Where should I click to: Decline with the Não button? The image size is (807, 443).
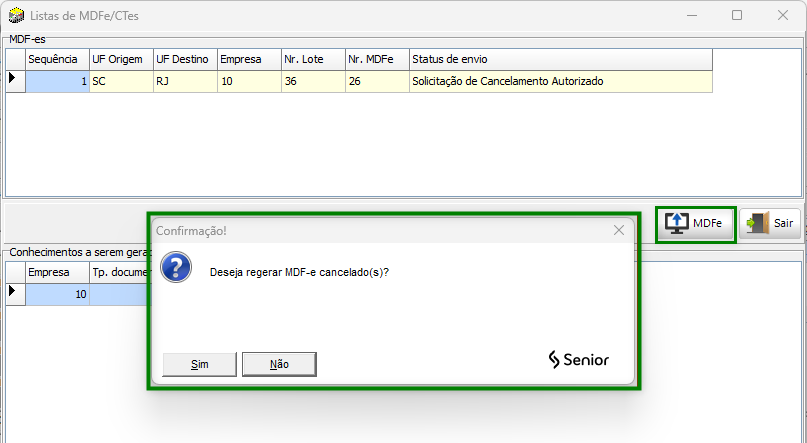click(279, 364)
